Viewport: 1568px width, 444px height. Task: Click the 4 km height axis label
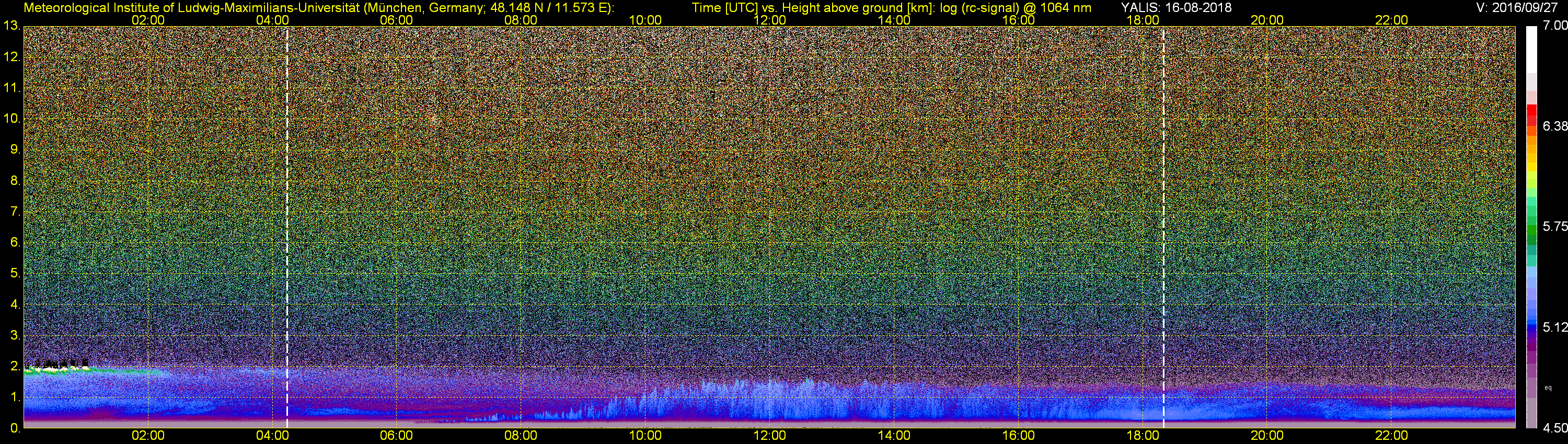click(15, 305)
